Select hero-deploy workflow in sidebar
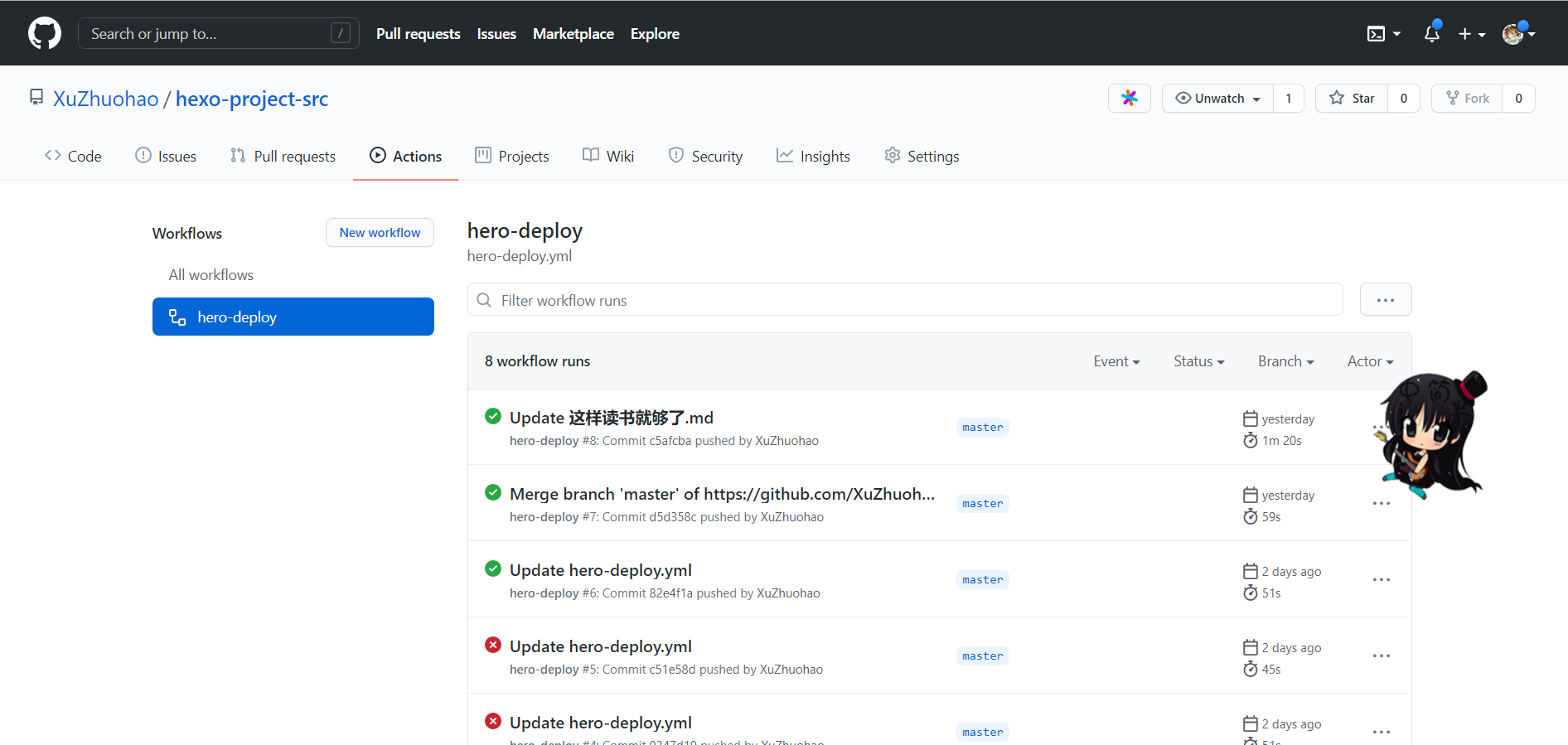This screenshot has width=1568, height=745. click(293, 317)
